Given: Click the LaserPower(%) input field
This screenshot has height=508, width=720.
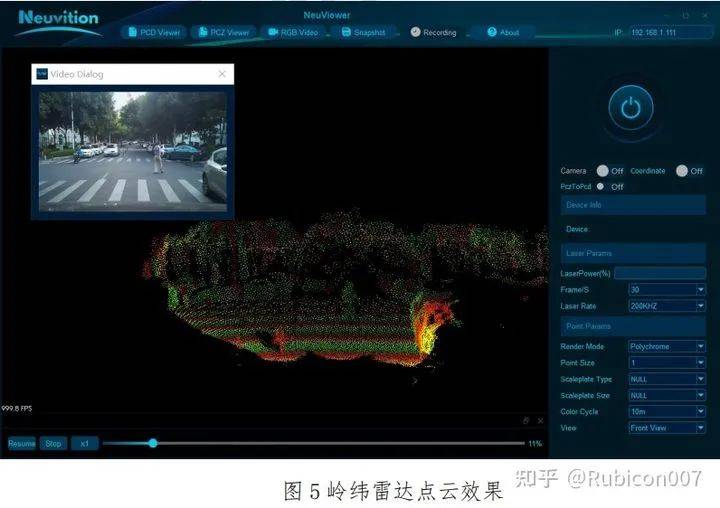Looking at the screenshot, I should 660,273.
